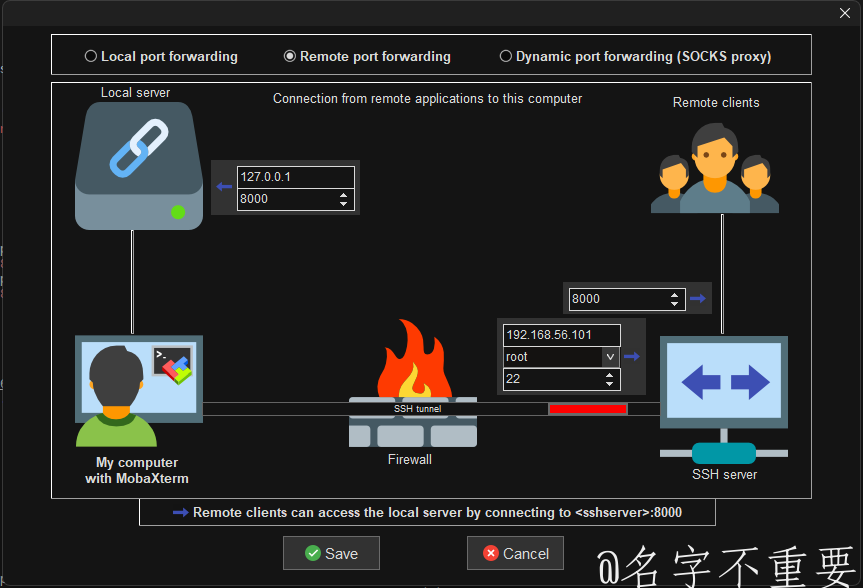863x588 pixels.
Task: Click the 'My computer with MobaXterm' label
Action: pyautogui.click(x=137, y=470)
